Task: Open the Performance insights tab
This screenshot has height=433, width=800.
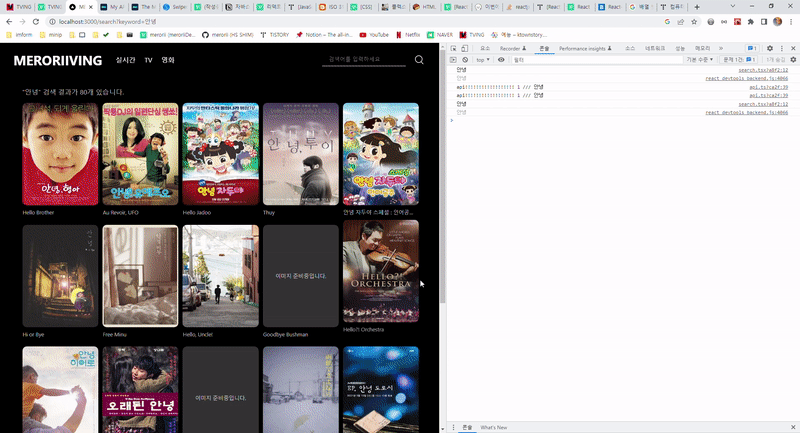Action: (585, 48)
